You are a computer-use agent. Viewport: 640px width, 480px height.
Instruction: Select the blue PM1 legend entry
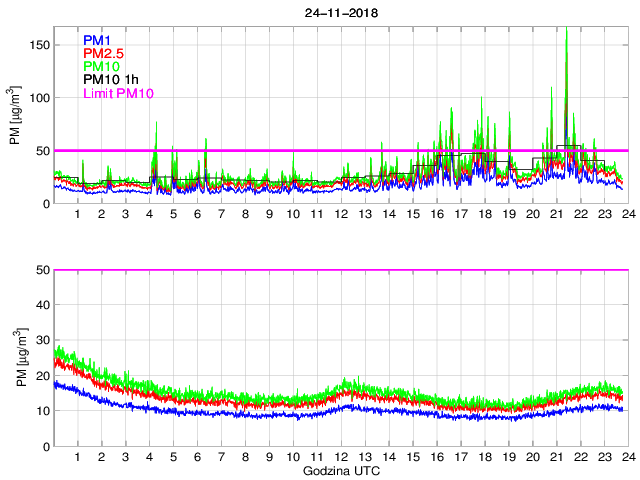(97, 40)
